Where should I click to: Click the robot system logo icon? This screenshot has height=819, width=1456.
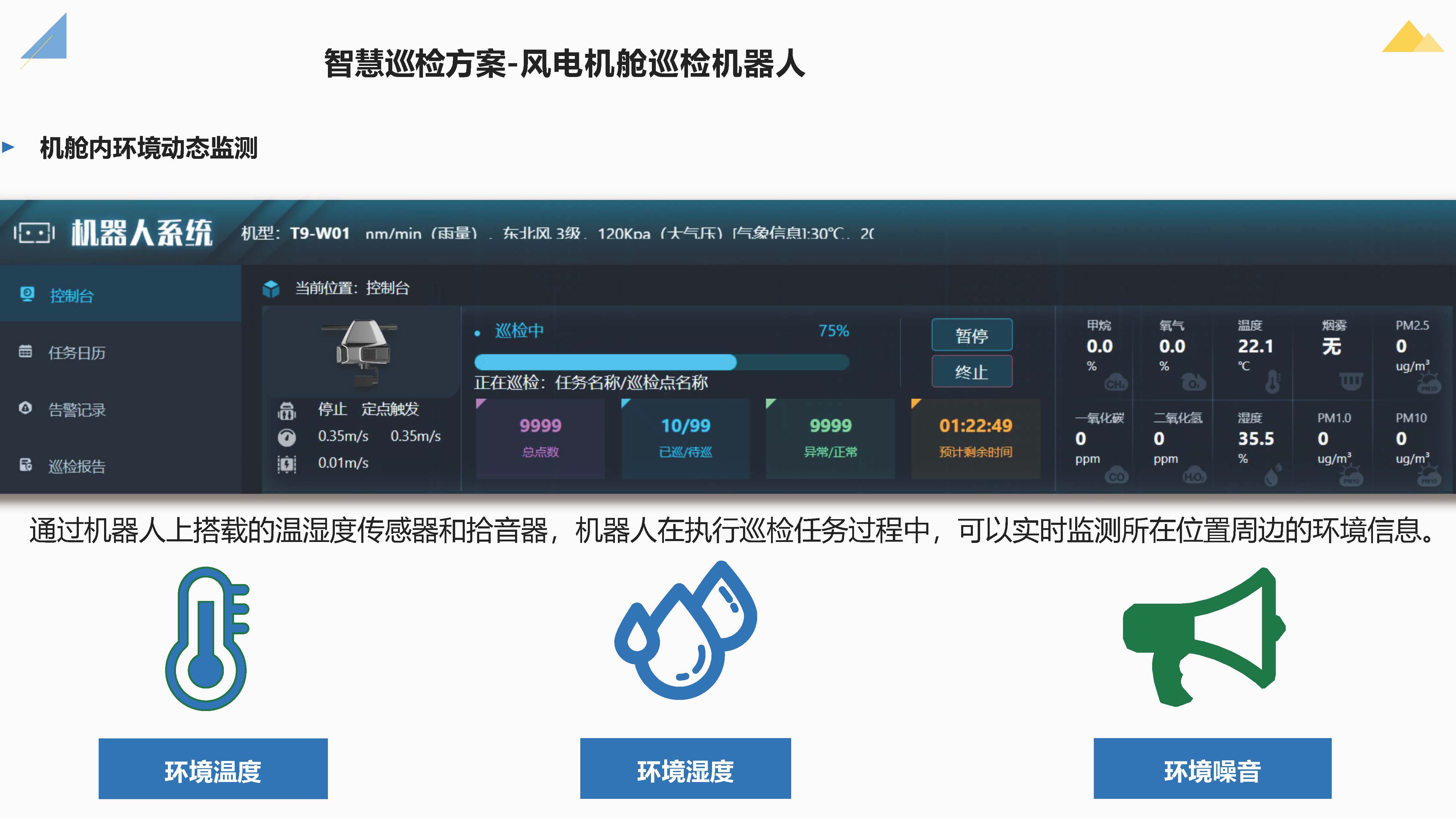pos(34,232)
